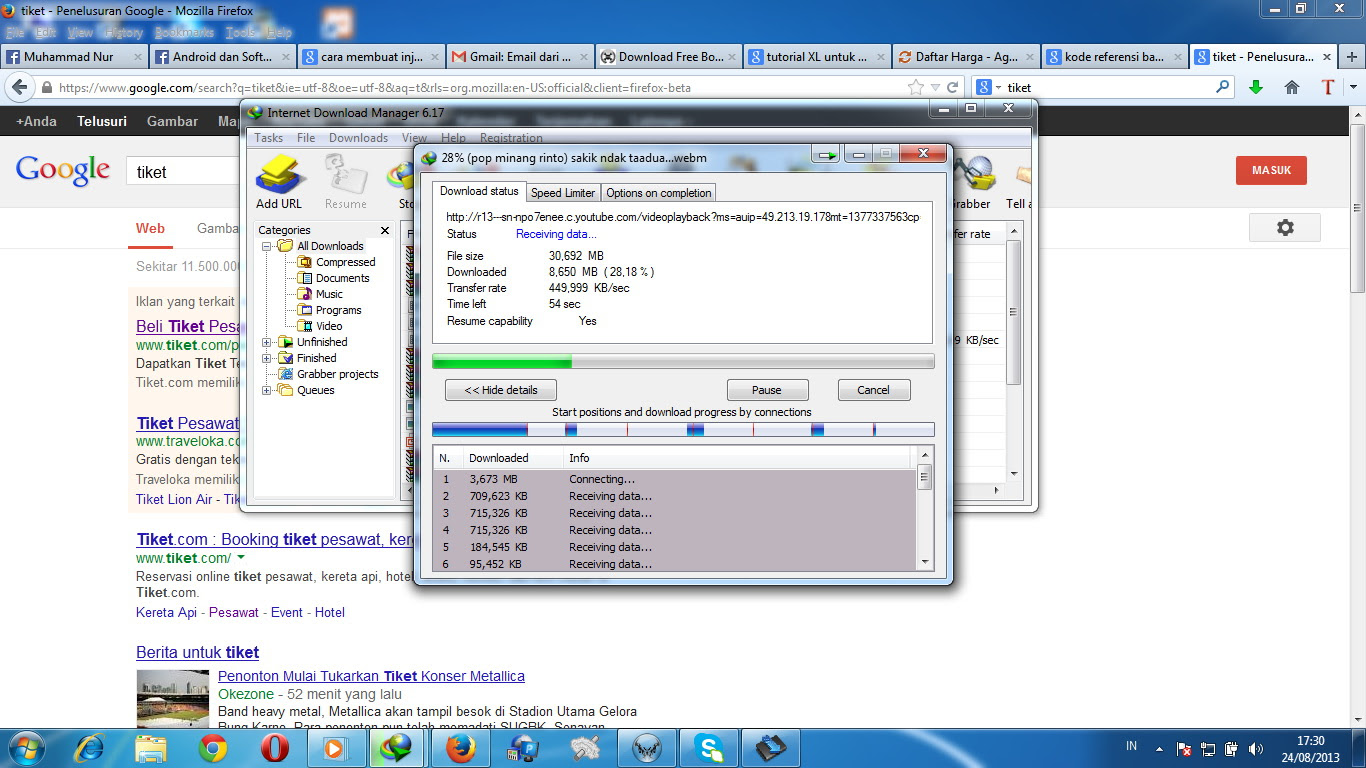The image size is (1366, 768).
Task: Open Windows Explorer from taskbar
Action: (x=151, y=747)
